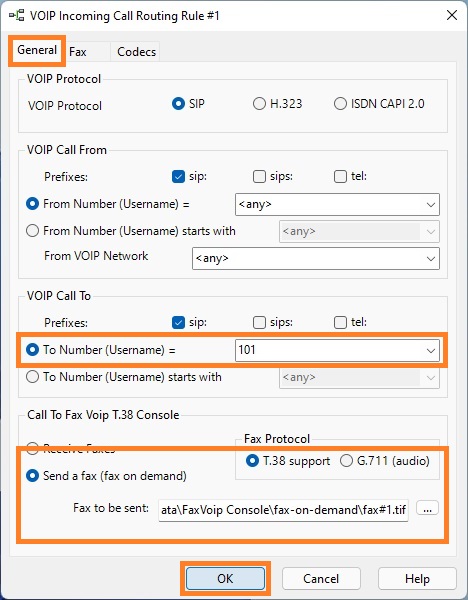Open the Codecs tab

click(136, 52)
